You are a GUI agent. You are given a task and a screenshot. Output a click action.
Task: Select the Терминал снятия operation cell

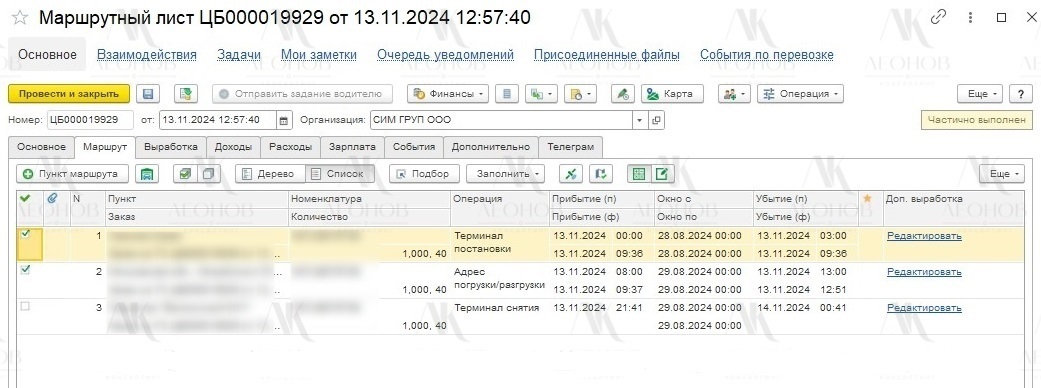500,317
